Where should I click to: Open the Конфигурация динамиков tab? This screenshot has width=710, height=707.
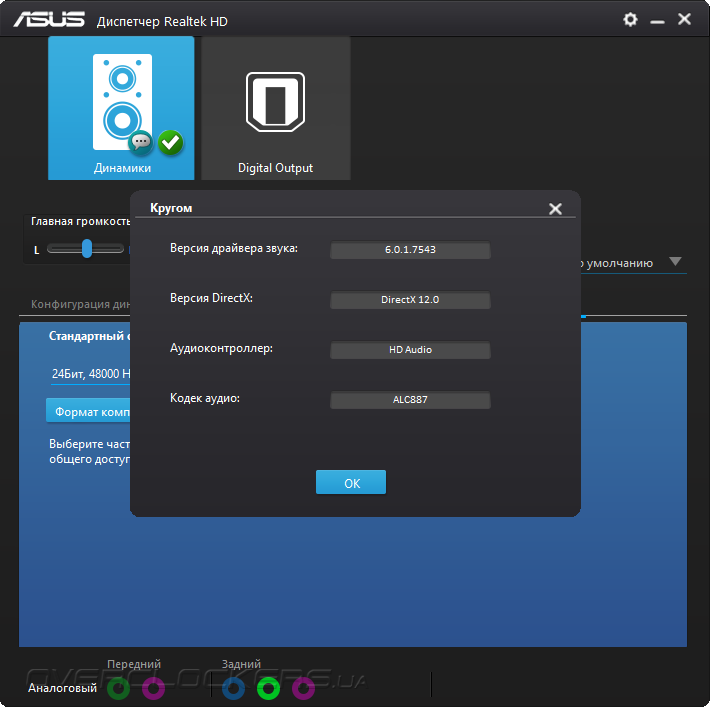pyautogui.click(x=80, y=304)
